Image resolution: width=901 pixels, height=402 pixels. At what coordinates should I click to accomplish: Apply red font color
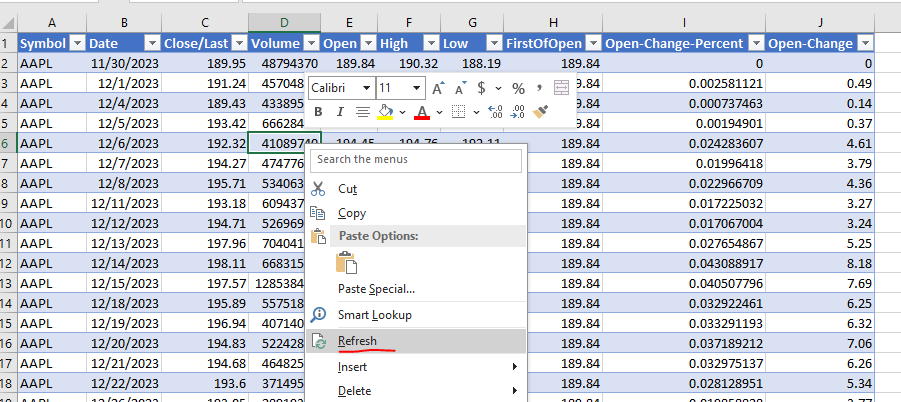tap(422, 112)
